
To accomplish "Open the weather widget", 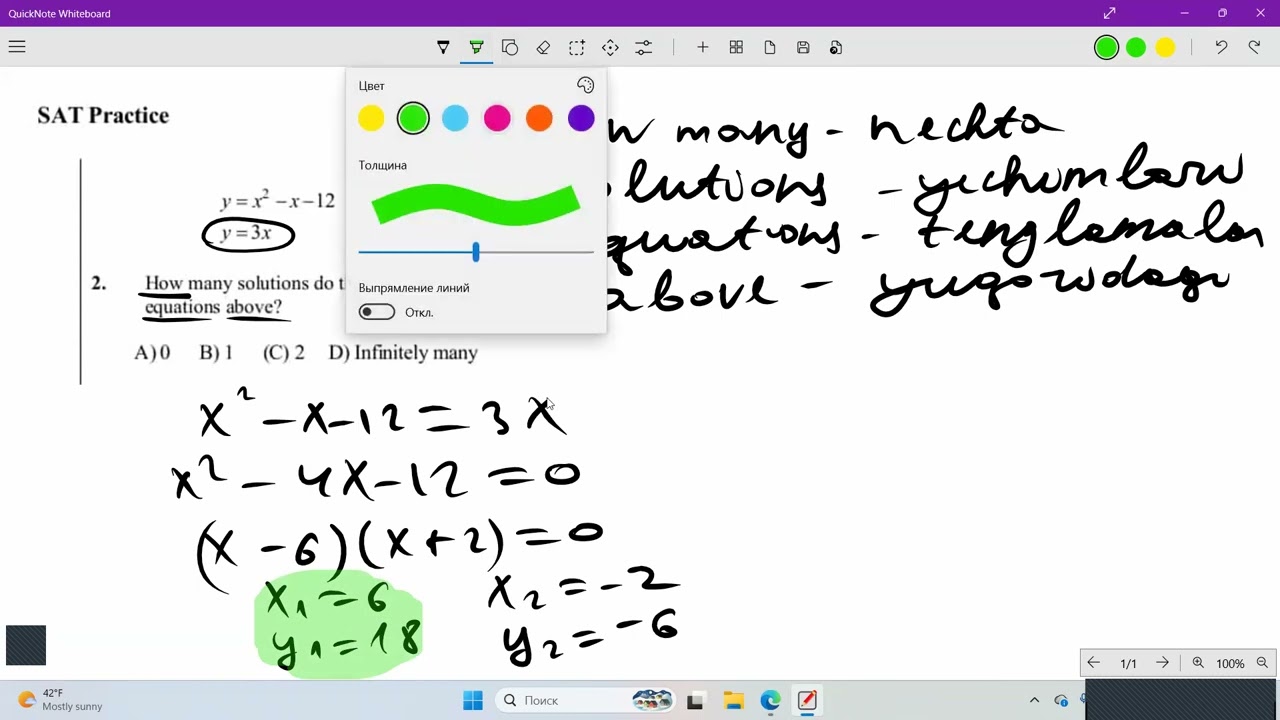I will (x=60, y=699).
